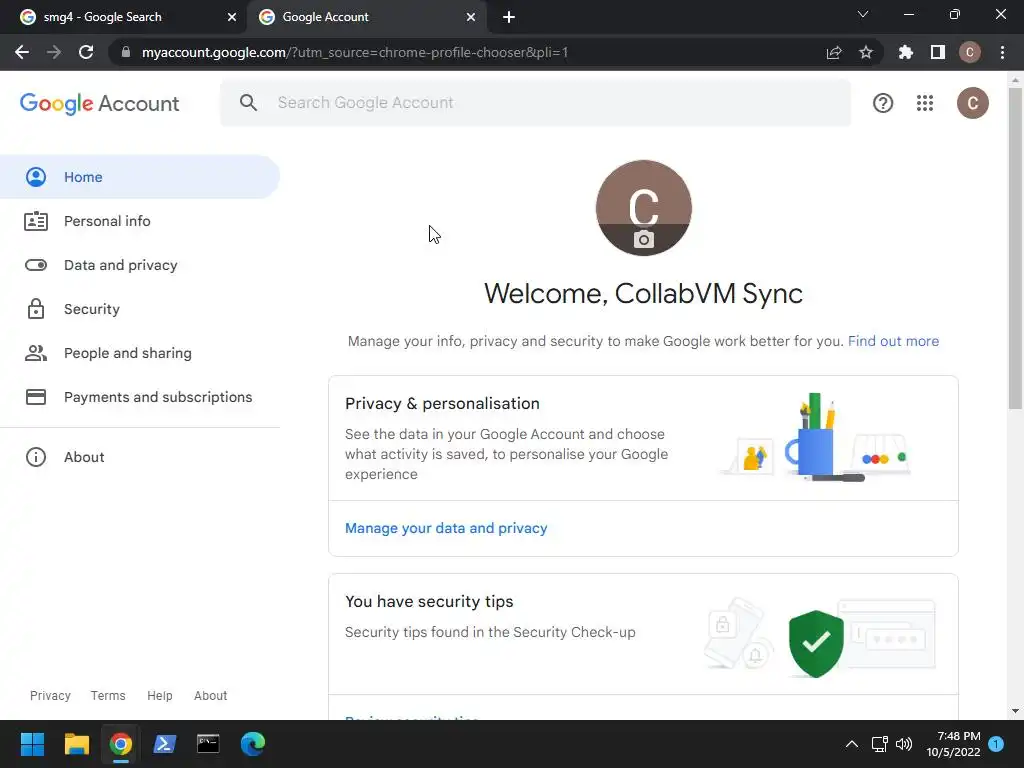Open the tab search chevron

[863, 14]
